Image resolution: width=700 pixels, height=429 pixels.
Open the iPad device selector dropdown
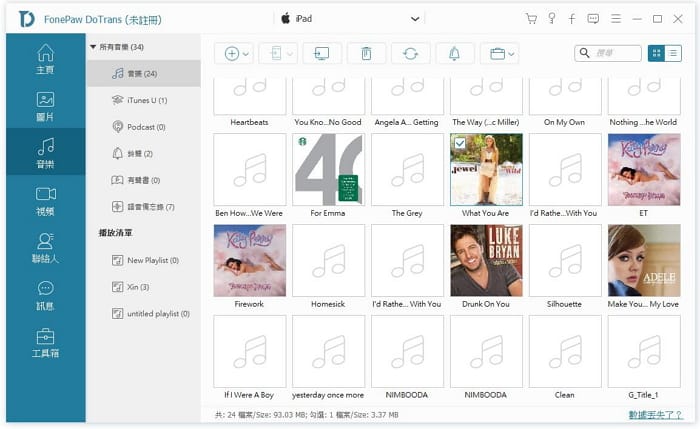[x=349, y=19]
